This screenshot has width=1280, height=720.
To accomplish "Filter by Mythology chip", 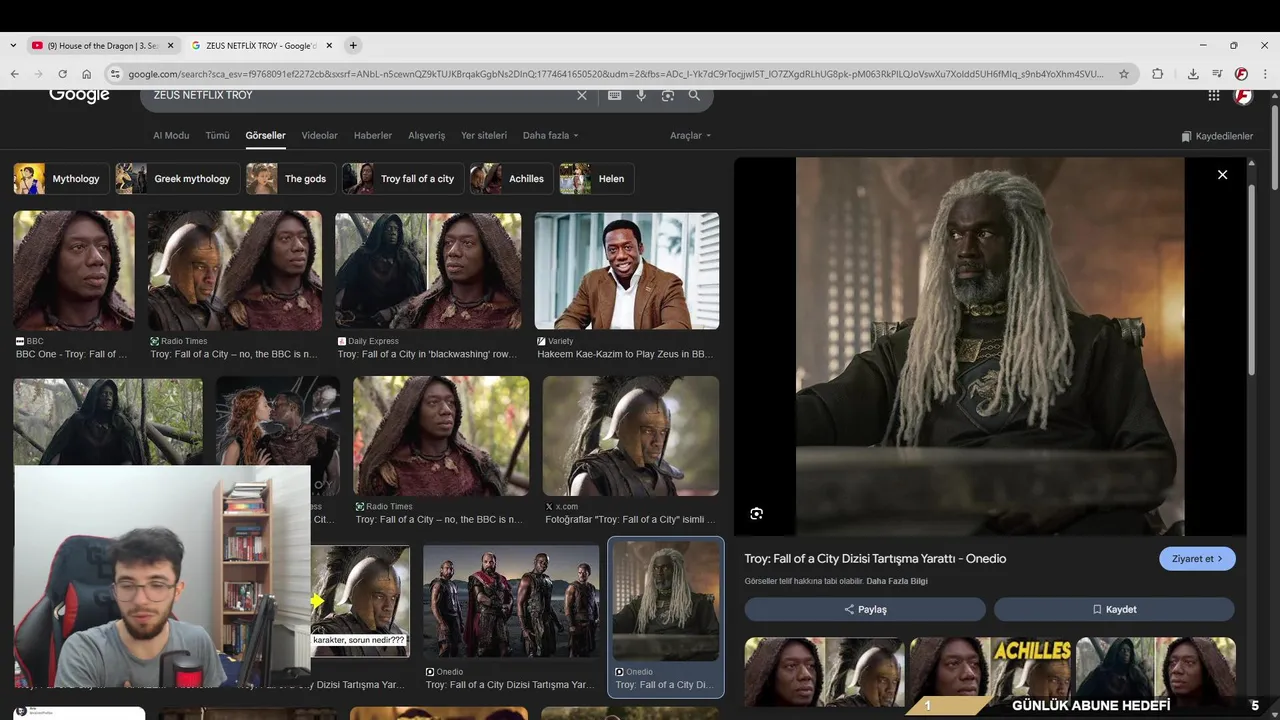I will (x=61, y=179).
